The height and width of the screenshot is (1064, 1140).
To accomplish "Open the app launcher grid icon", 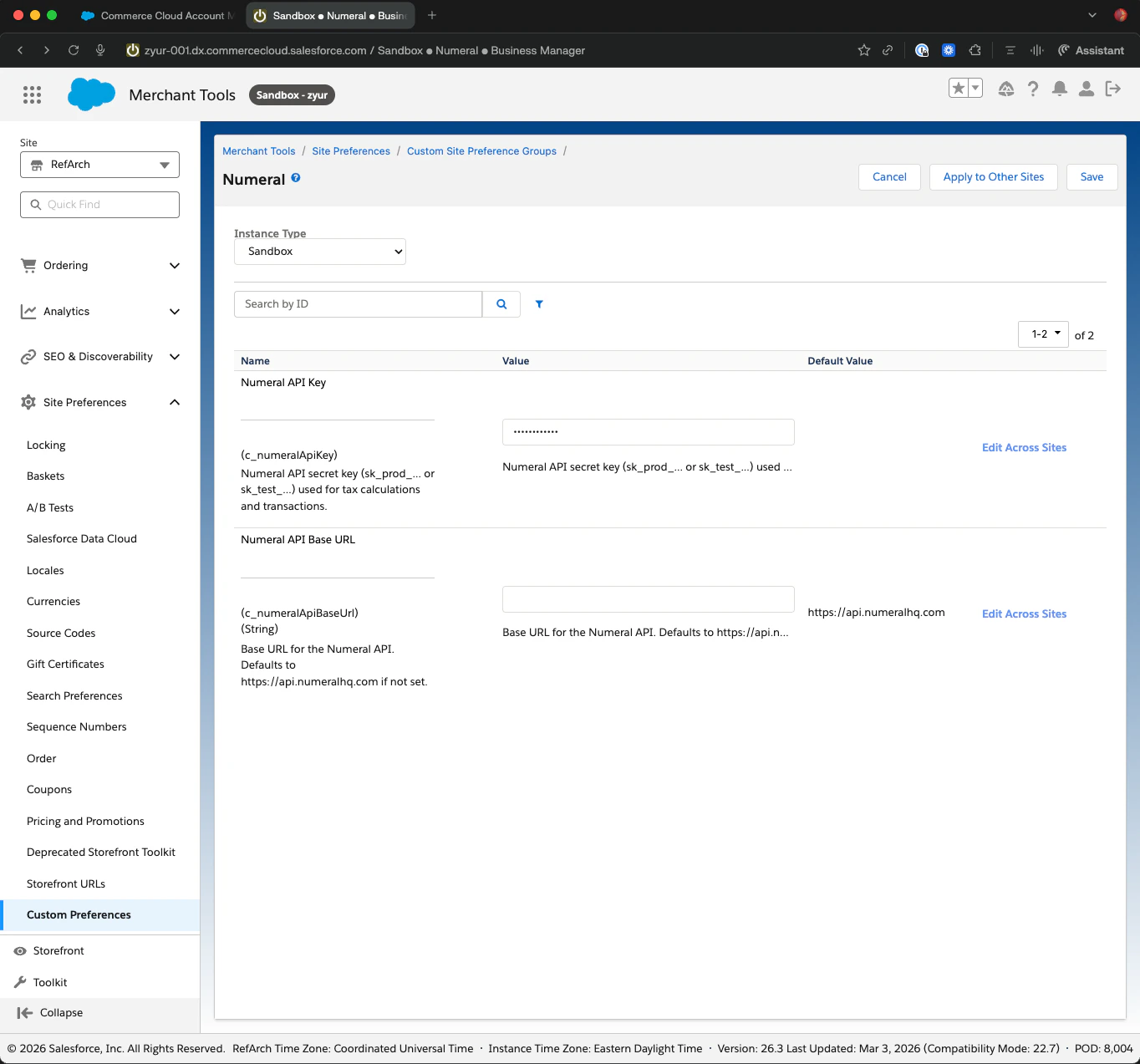I will tap(32, 94).
